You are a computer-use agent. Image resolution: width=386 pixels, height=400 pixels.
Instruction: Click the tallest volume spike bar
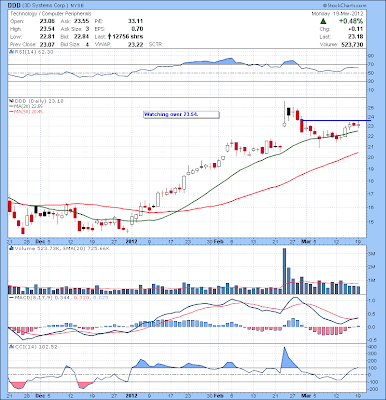(x=284, y=271)
